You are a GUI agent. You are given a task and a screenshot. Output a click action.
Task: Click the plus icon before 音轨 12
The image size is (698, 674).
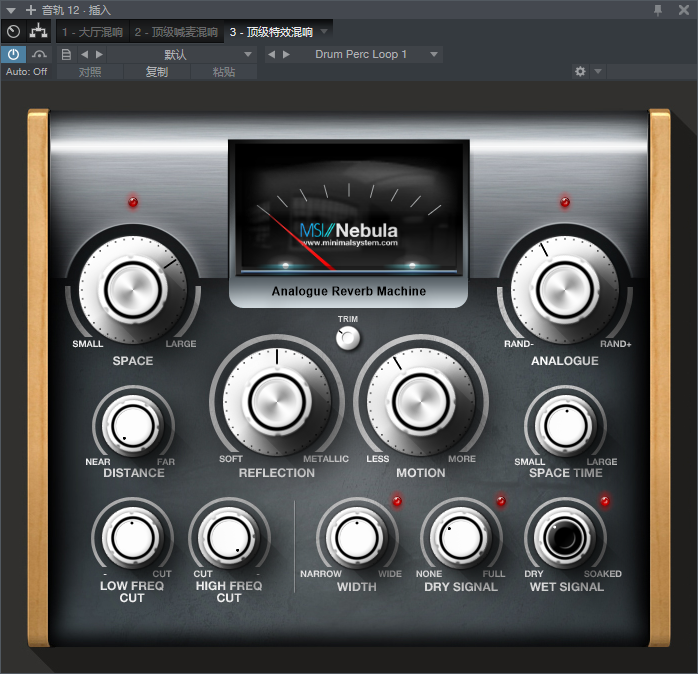[31, 10]
